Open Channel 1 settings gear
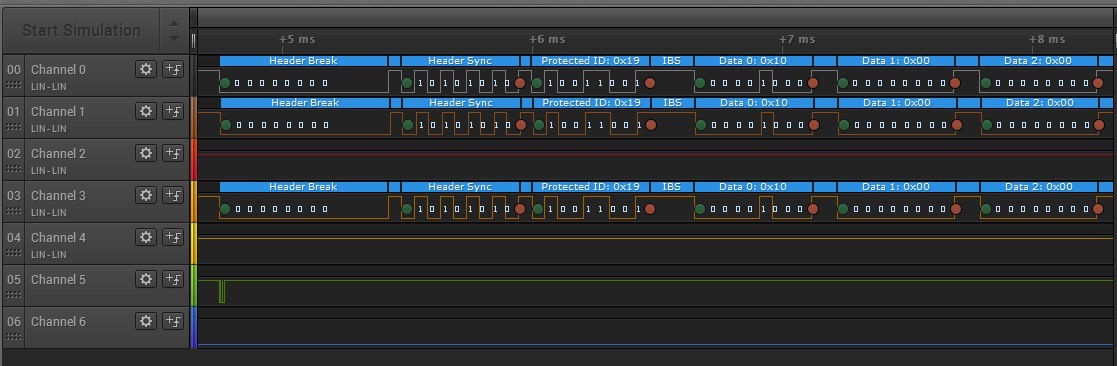Image resolution: width=1117 pixels, height=366 pixels. (146, 111)
